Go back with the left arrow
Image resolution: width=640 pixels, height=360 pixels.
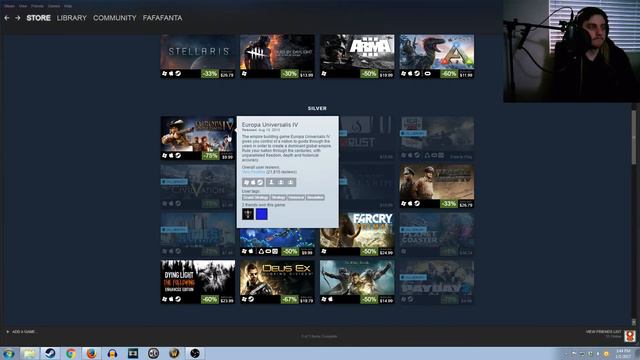(7, 18)
